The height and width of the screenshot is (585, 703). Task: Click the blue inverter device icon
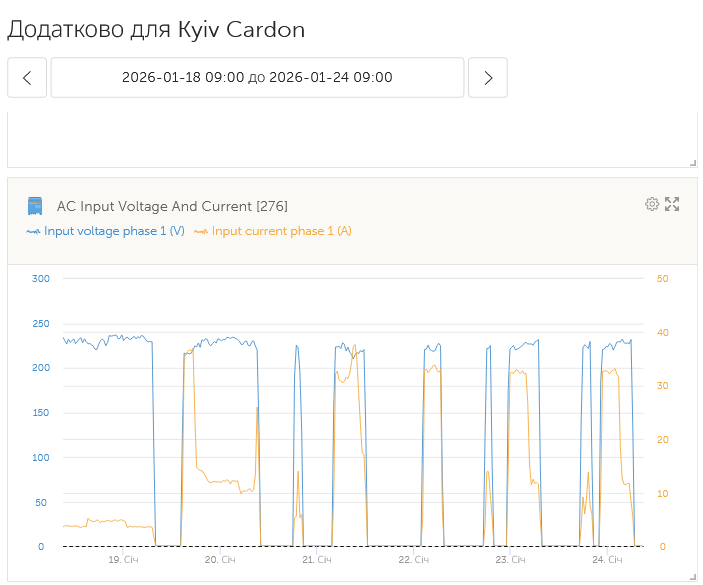click(x=35, y=206)
